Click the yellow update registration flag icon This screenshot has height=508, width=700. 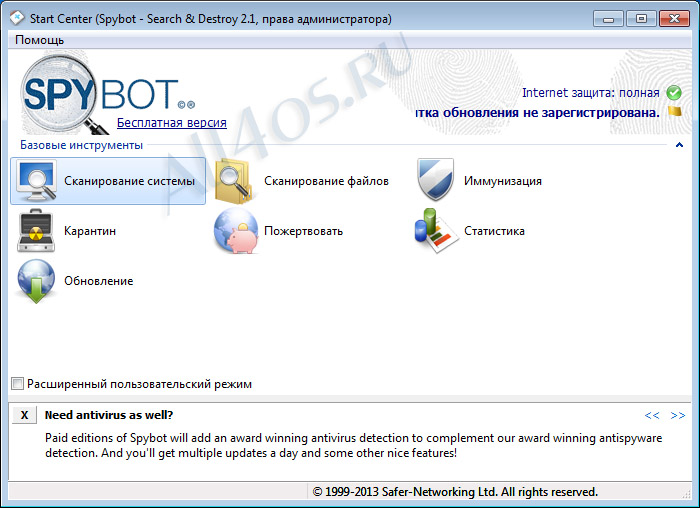pyautogui.click(x=675, y=111)
